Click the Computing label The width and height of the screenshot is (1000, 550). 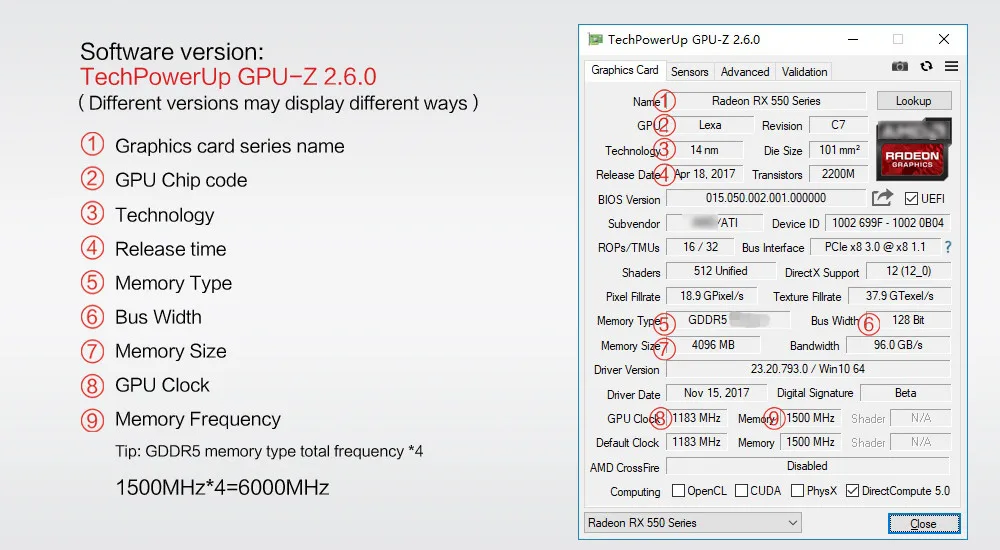(635, 492)
